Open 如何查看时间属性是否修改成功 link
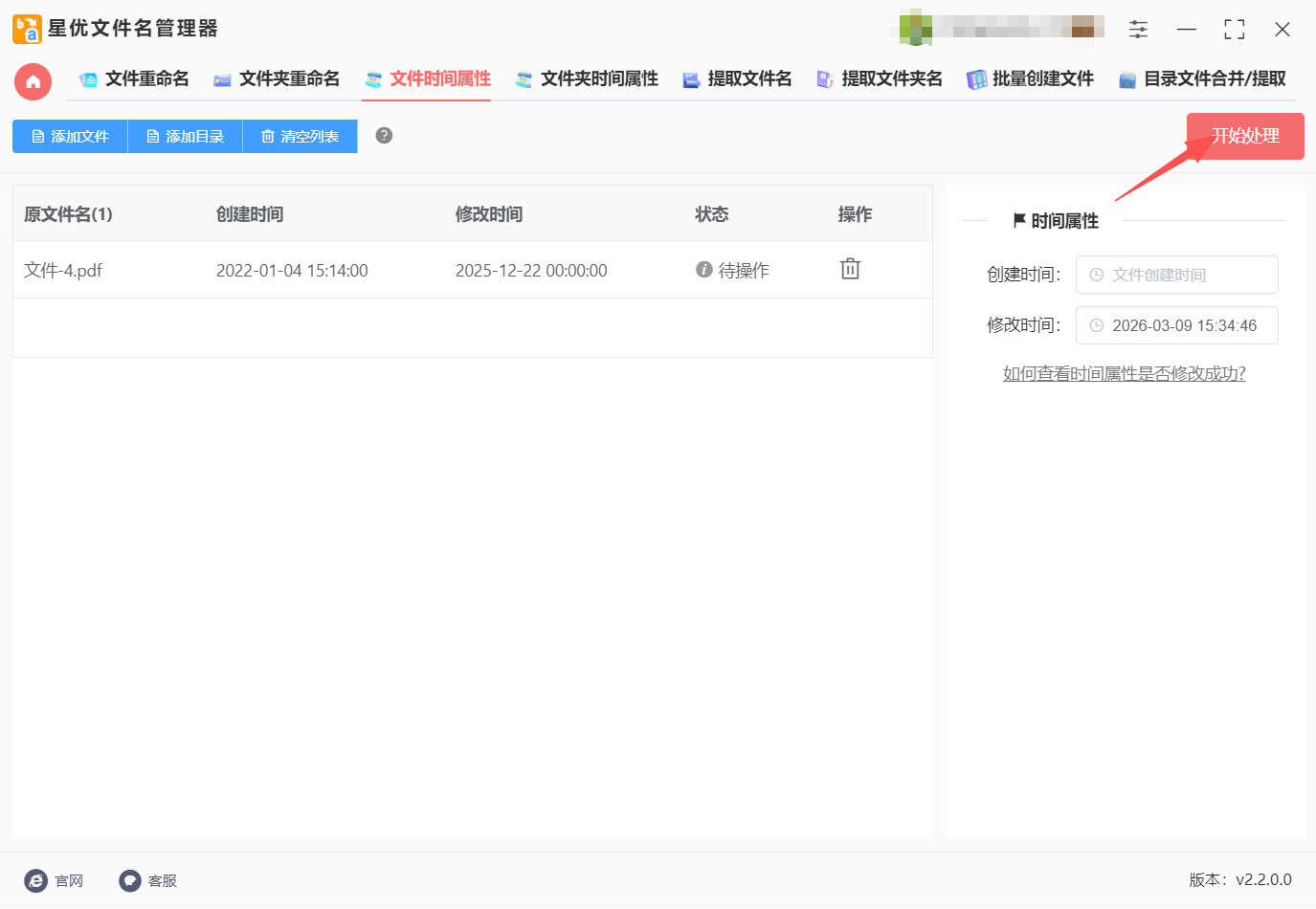The height and width of the screenshot is (909, 1316). pyautogui.click(x=1124, y=374)
